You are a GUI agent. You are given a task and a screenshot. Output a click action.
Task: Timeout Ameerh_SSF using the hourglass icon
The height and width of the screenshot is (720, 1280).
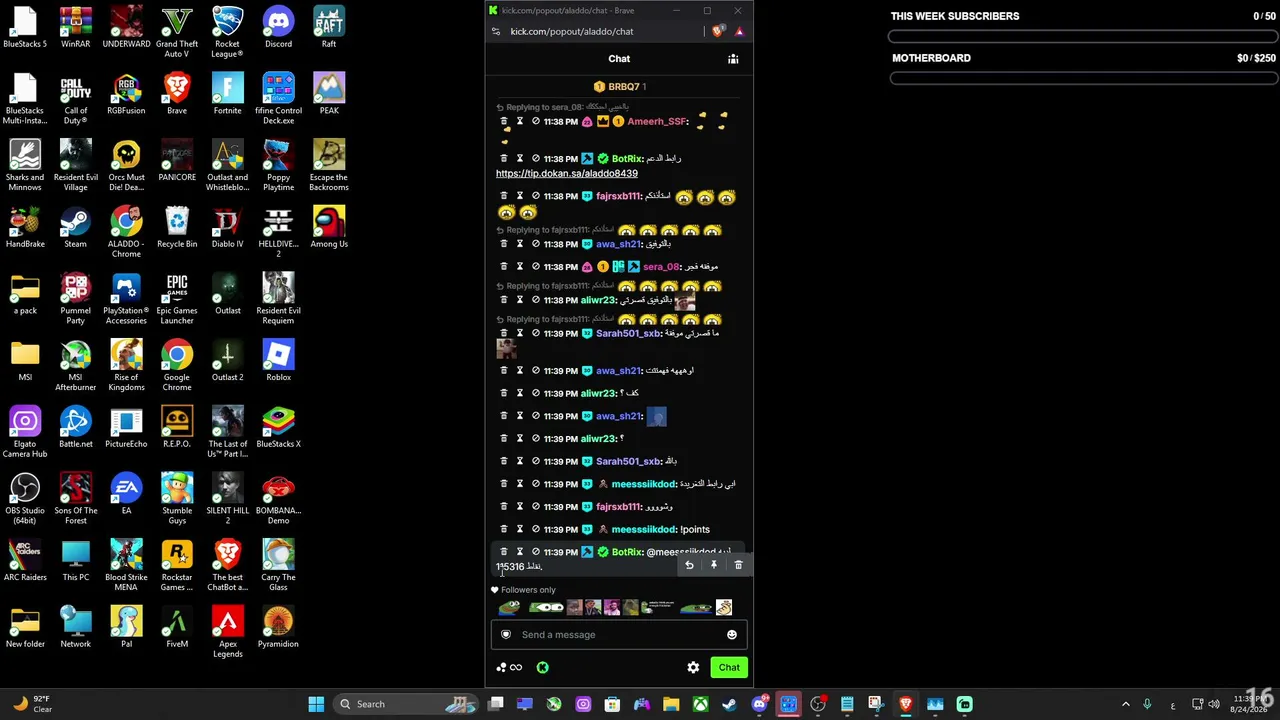[520, 121]
